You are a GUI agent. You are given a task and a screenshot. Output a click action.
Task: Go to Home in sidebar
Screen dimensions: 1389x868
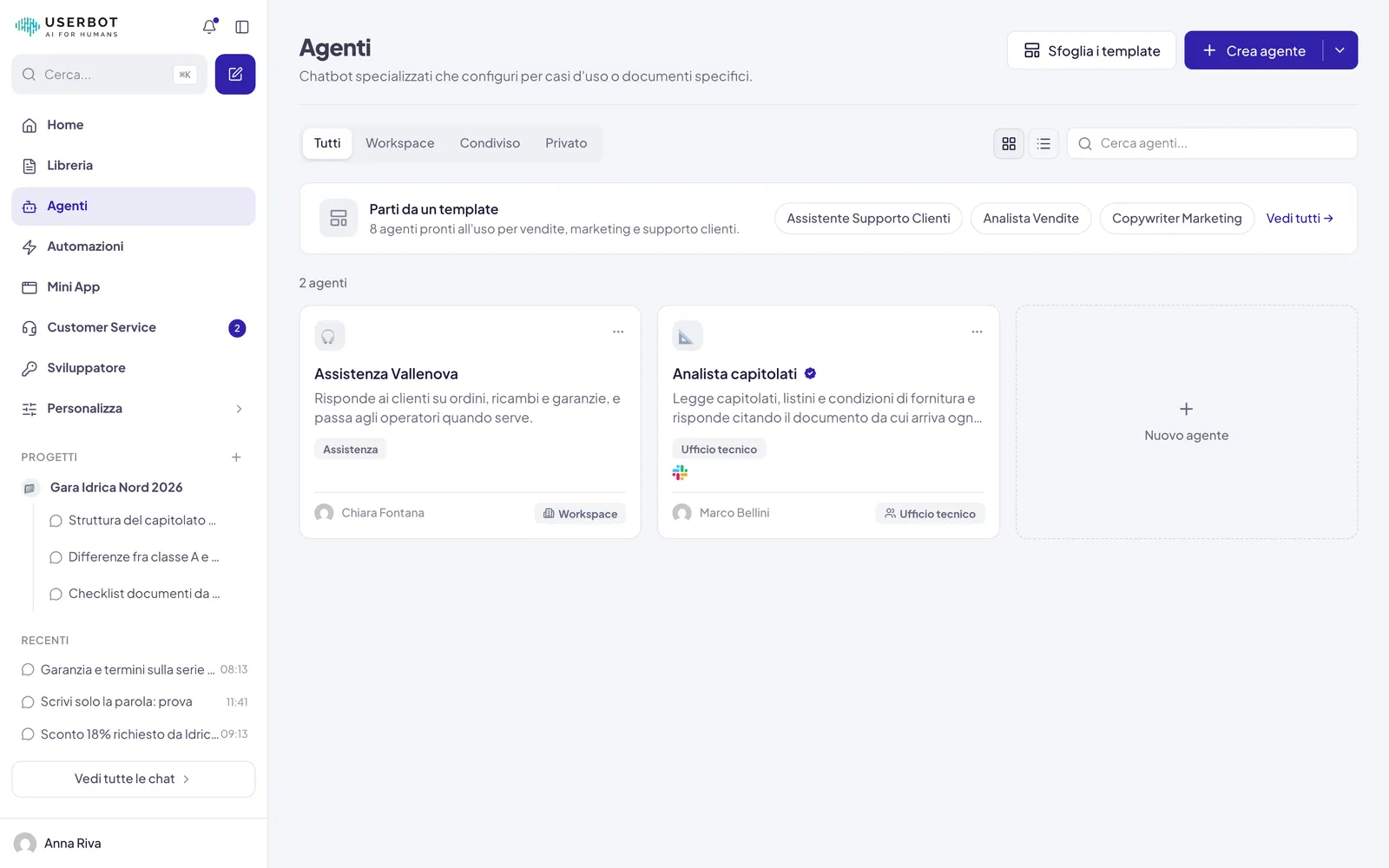coord(134,125)
